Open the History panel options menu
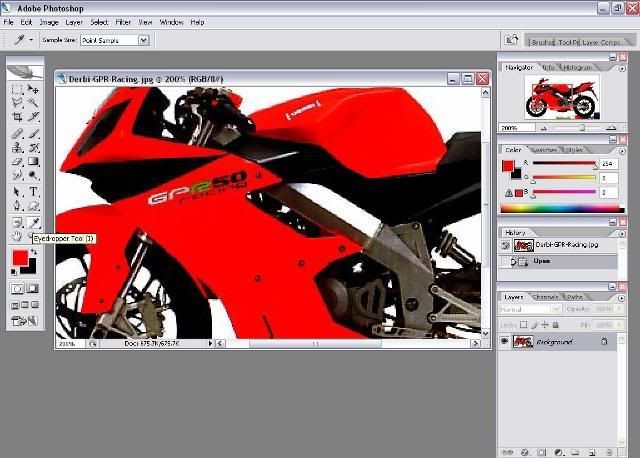This screenshot has height=458, width=640. pos(622,233)
